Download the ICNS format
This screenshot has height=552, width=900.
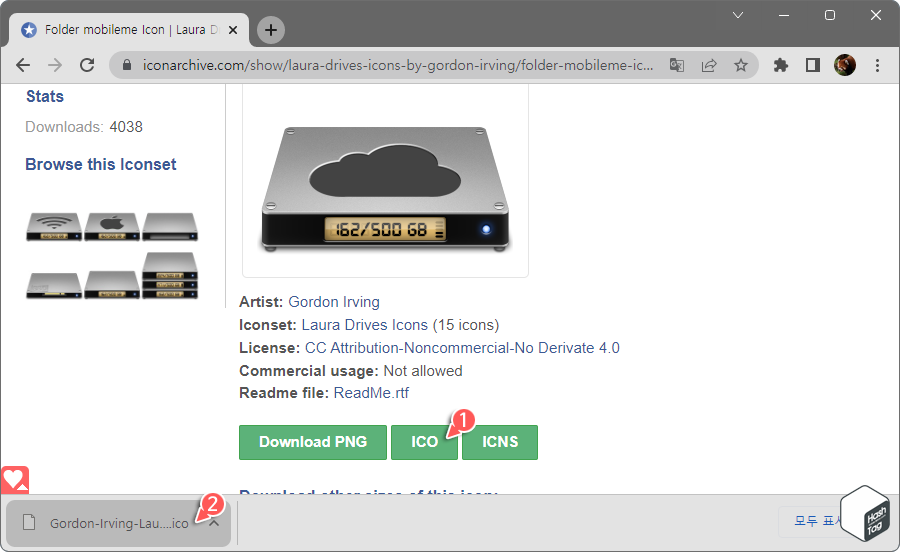(x=500, y=442)
